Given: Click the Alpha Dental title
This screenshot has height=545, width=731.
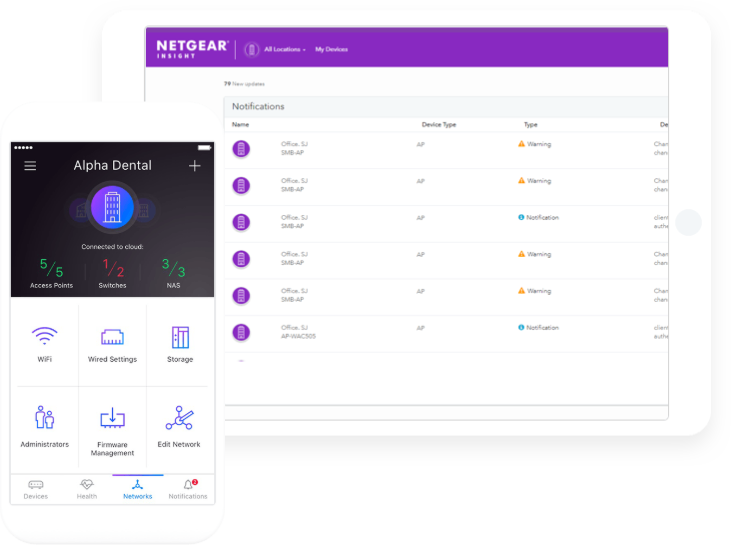Looking at the screenshot, I should [112, 166].
